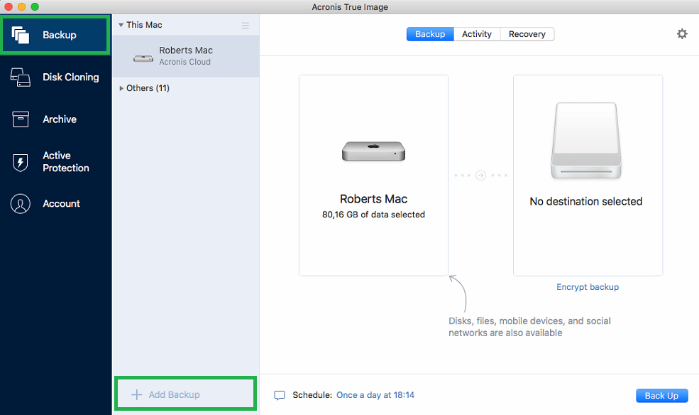Open the Encrypt backup link

pos(588,287)
